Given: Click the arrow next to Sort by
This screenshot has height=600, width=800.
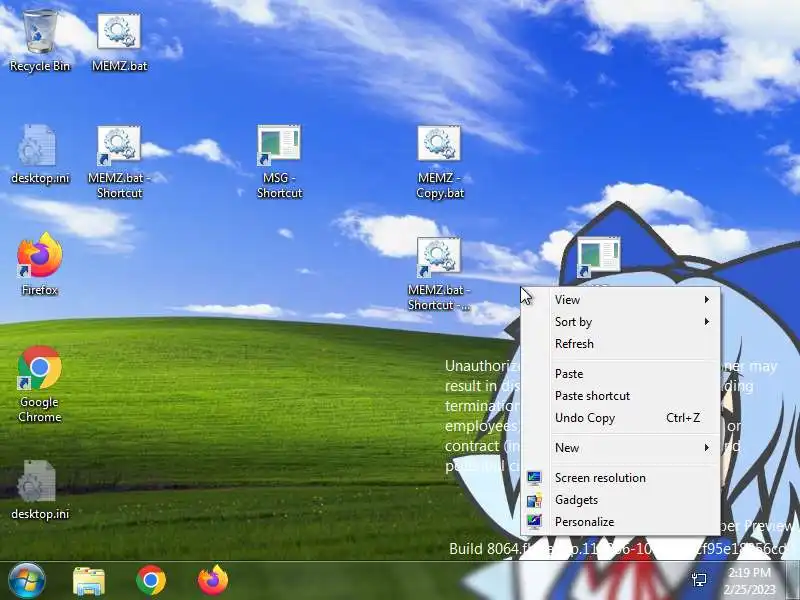Looking at the screenshot, I should [x=707, y=321].
